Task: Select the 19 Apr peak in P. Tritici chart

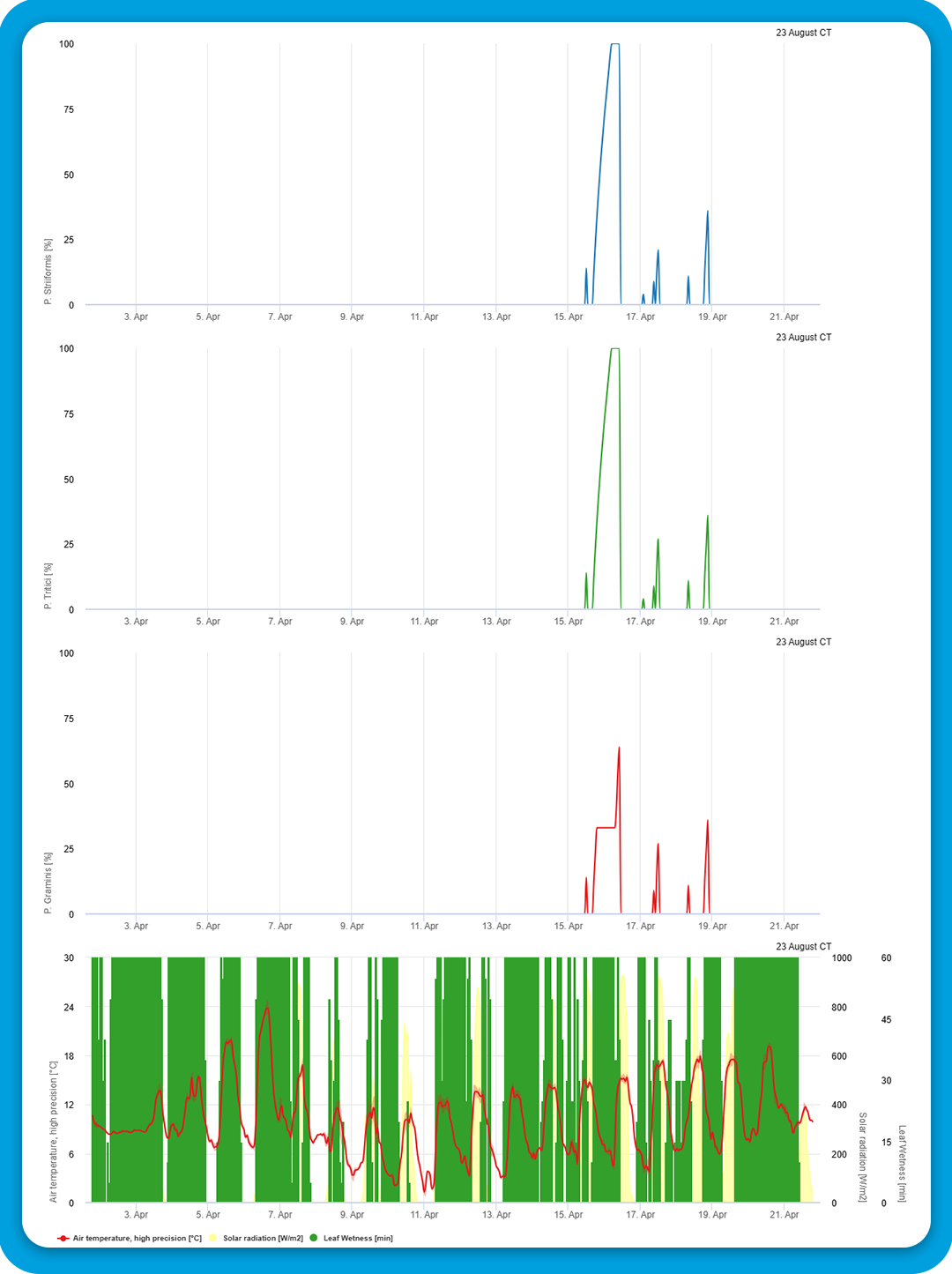Action: pyautogui.click(x=707, y=517)
